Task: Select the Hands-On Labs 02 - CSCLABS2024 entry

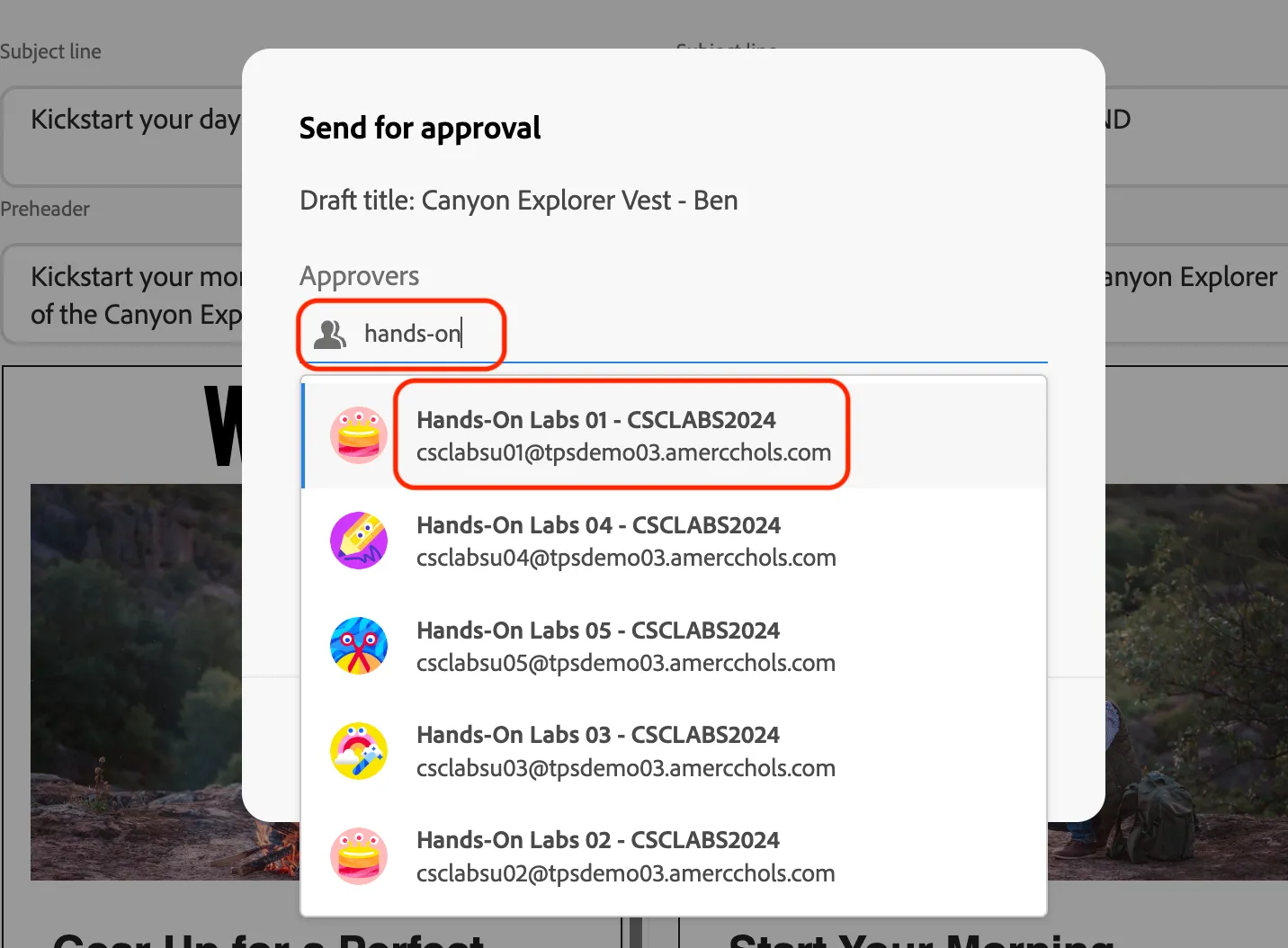Action: coord(675,857)
